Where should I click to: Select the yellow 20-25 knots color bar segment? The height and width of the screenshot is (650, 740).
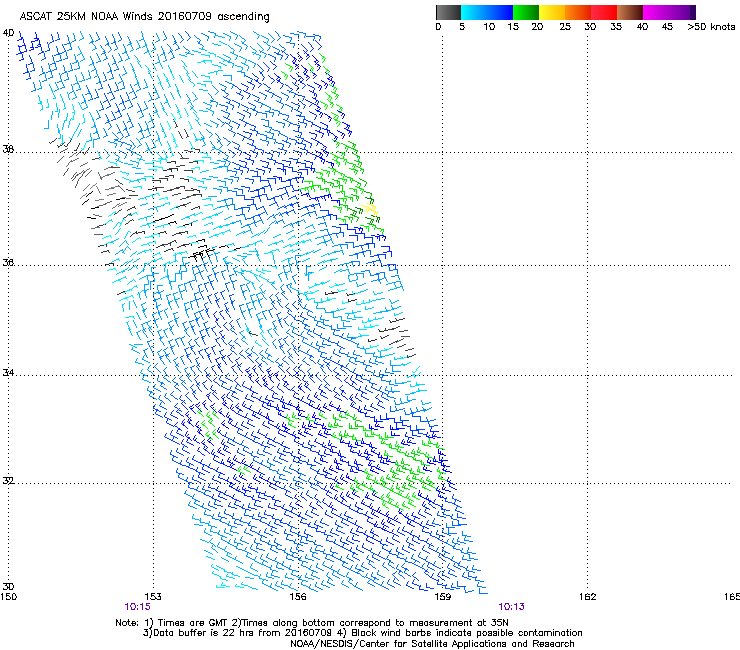coord(552,12)
